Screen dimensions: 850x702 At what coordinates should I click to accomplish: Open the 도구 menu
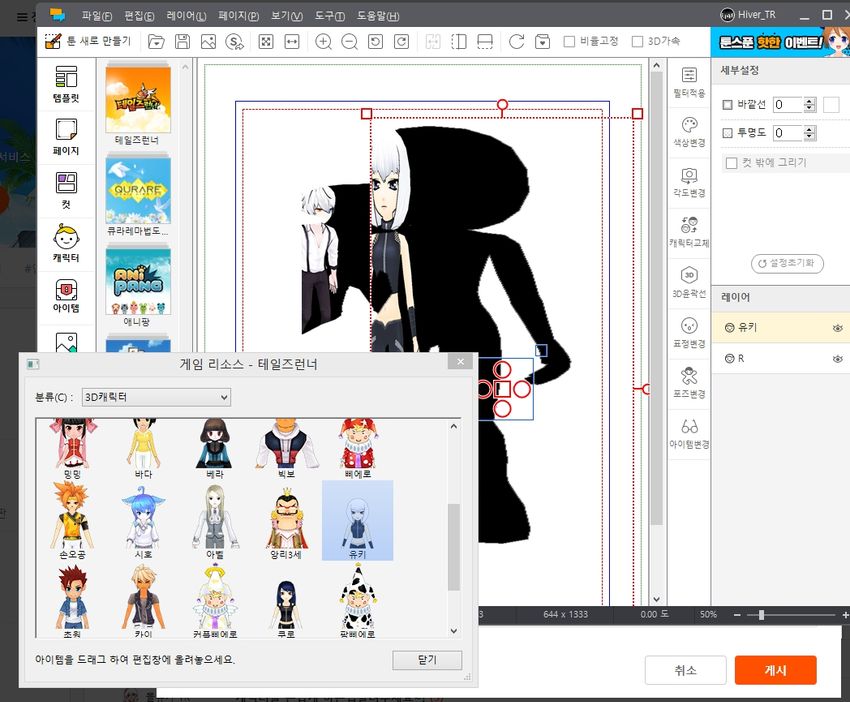coord(330,16)
